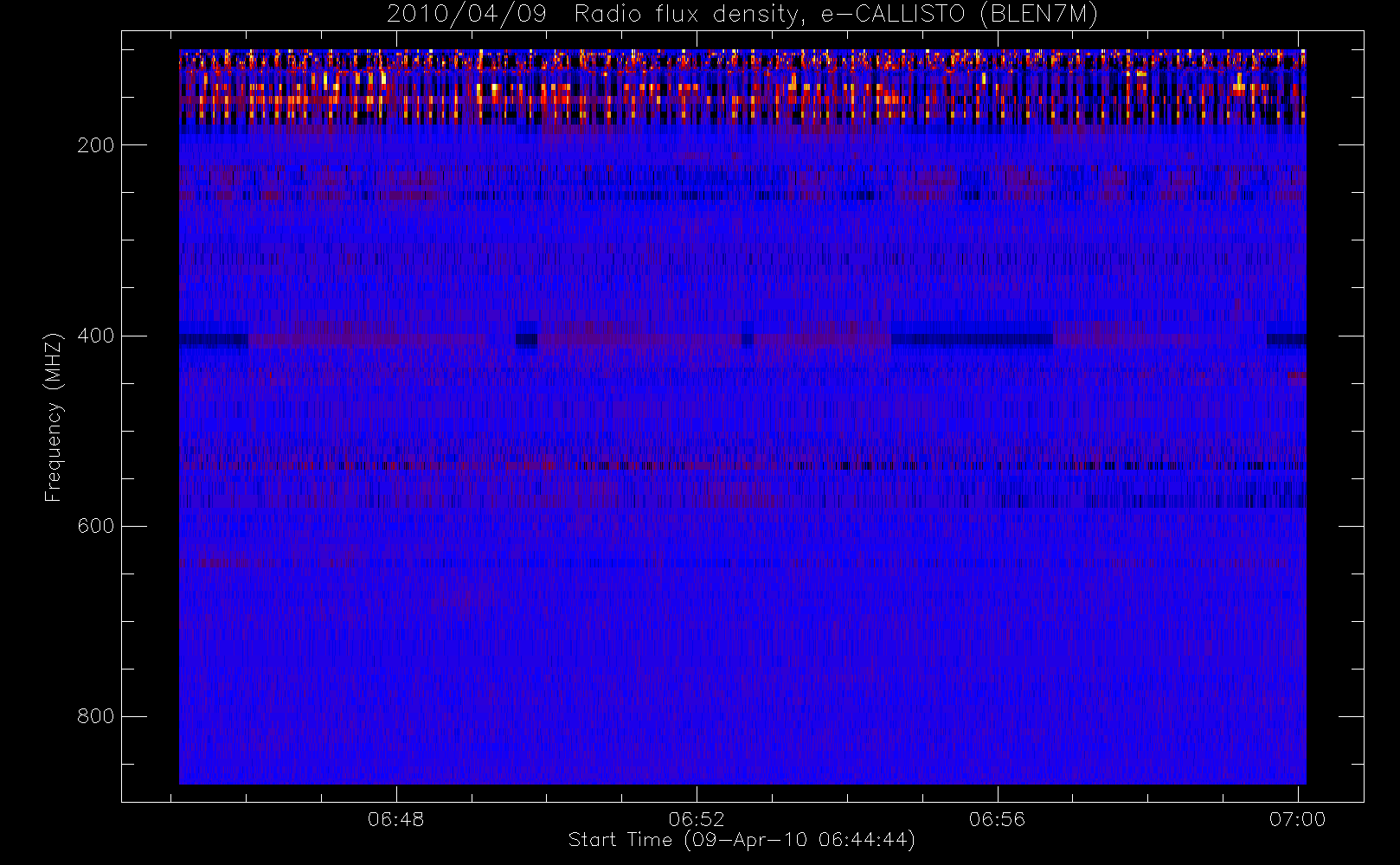Click the 06:56 time tick label
The height and width of the screenshot is (865, 1400).
coord(997,819)
